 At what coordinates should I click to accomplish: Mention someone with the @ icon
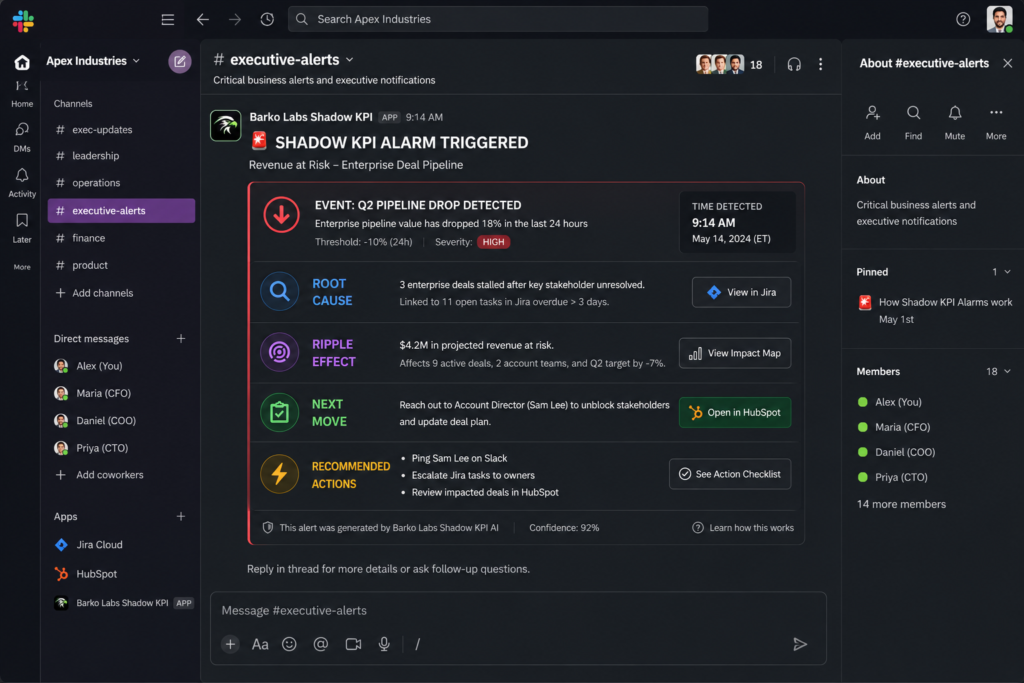pos(321,644)
